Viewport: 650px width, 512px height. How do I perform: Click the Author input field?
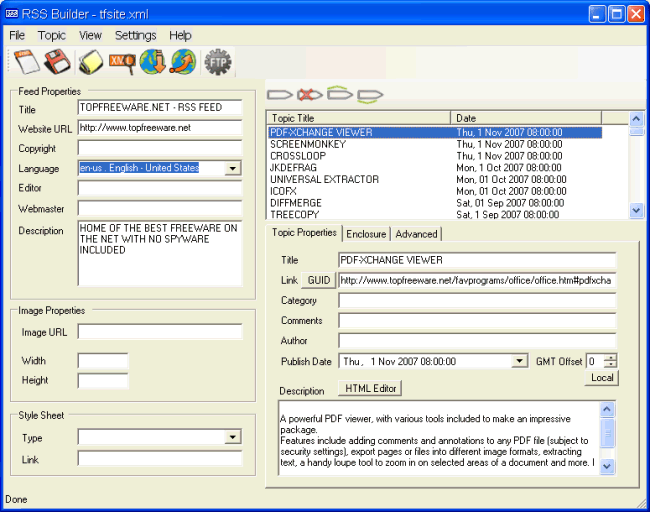pos(477,341)
